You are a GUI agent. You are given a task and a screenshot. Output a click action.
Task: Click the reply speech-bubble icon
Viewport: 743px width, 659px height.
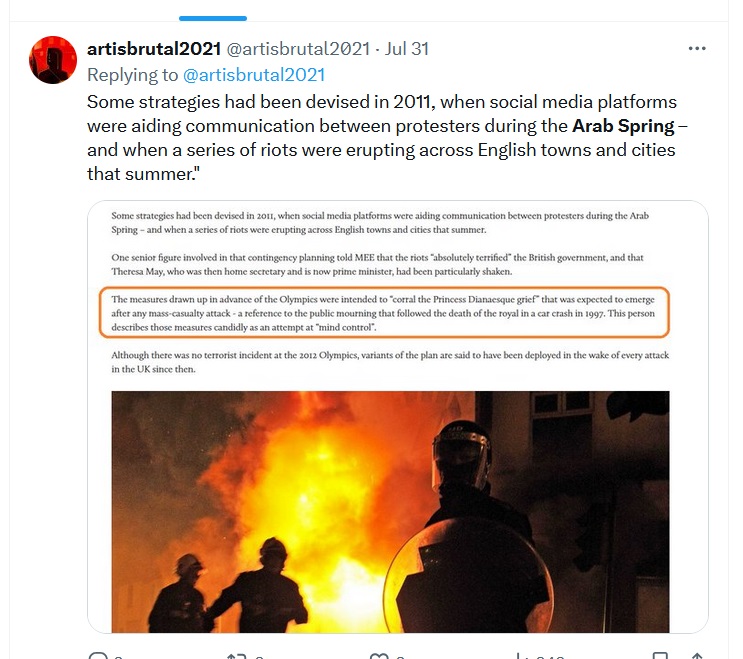[99, 656]
